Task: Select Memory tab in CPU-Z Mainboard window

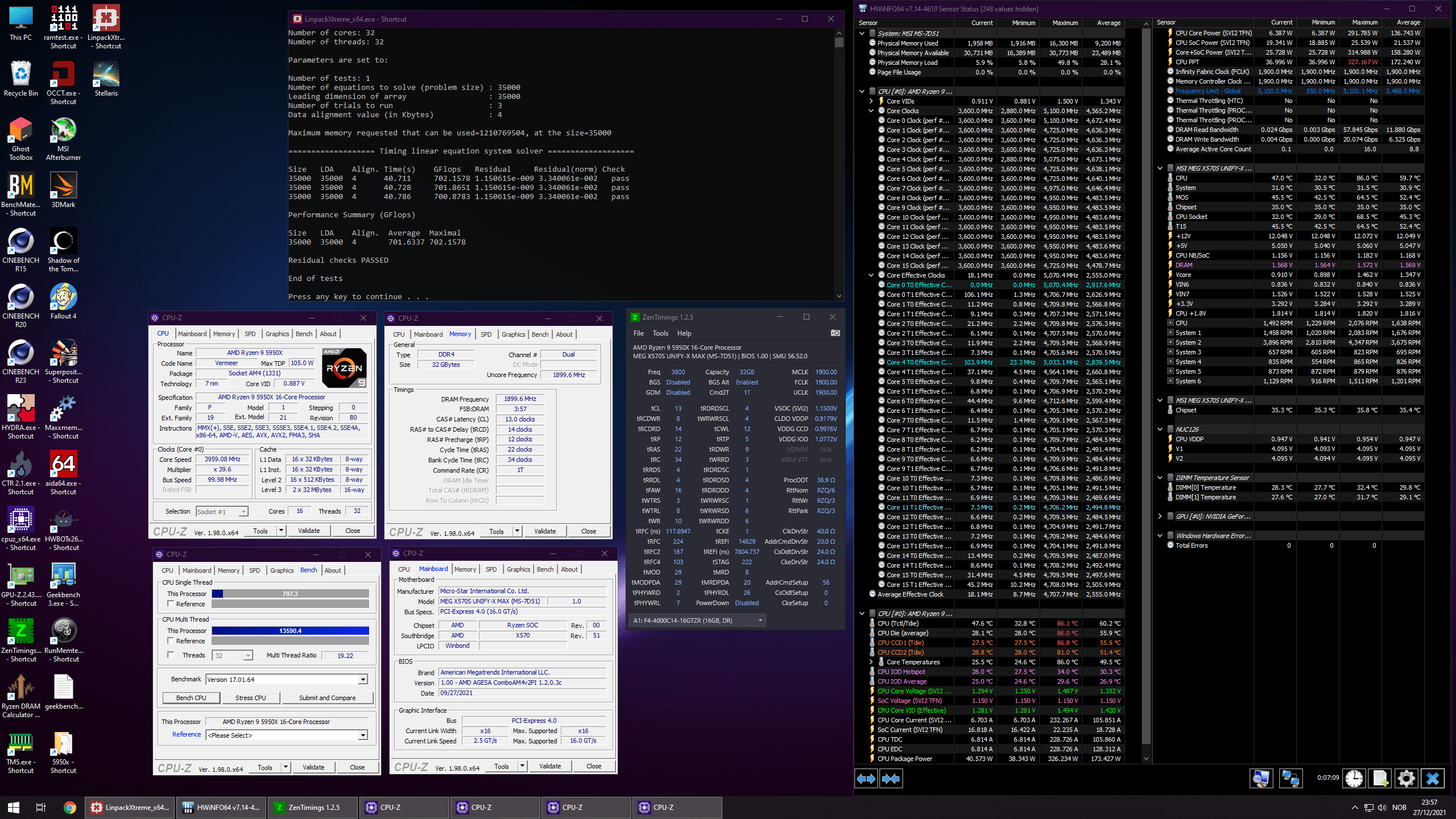Action: click(465, 569)
